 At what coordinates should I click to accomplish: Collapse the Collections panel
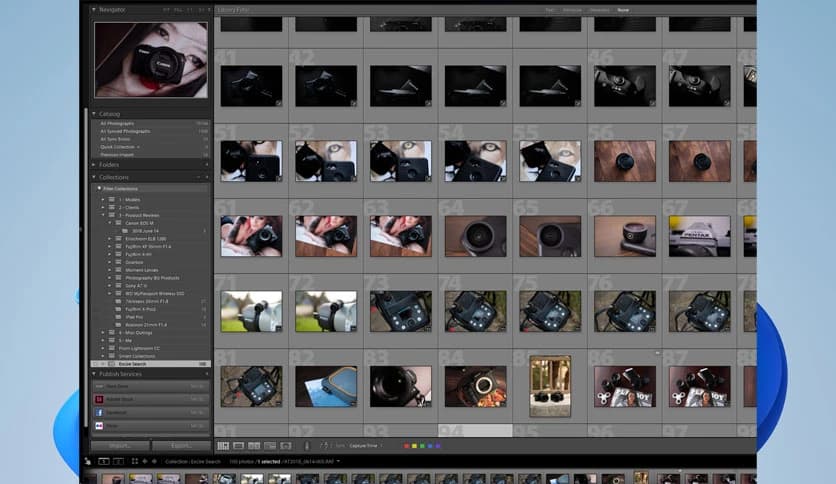[94, 177]
